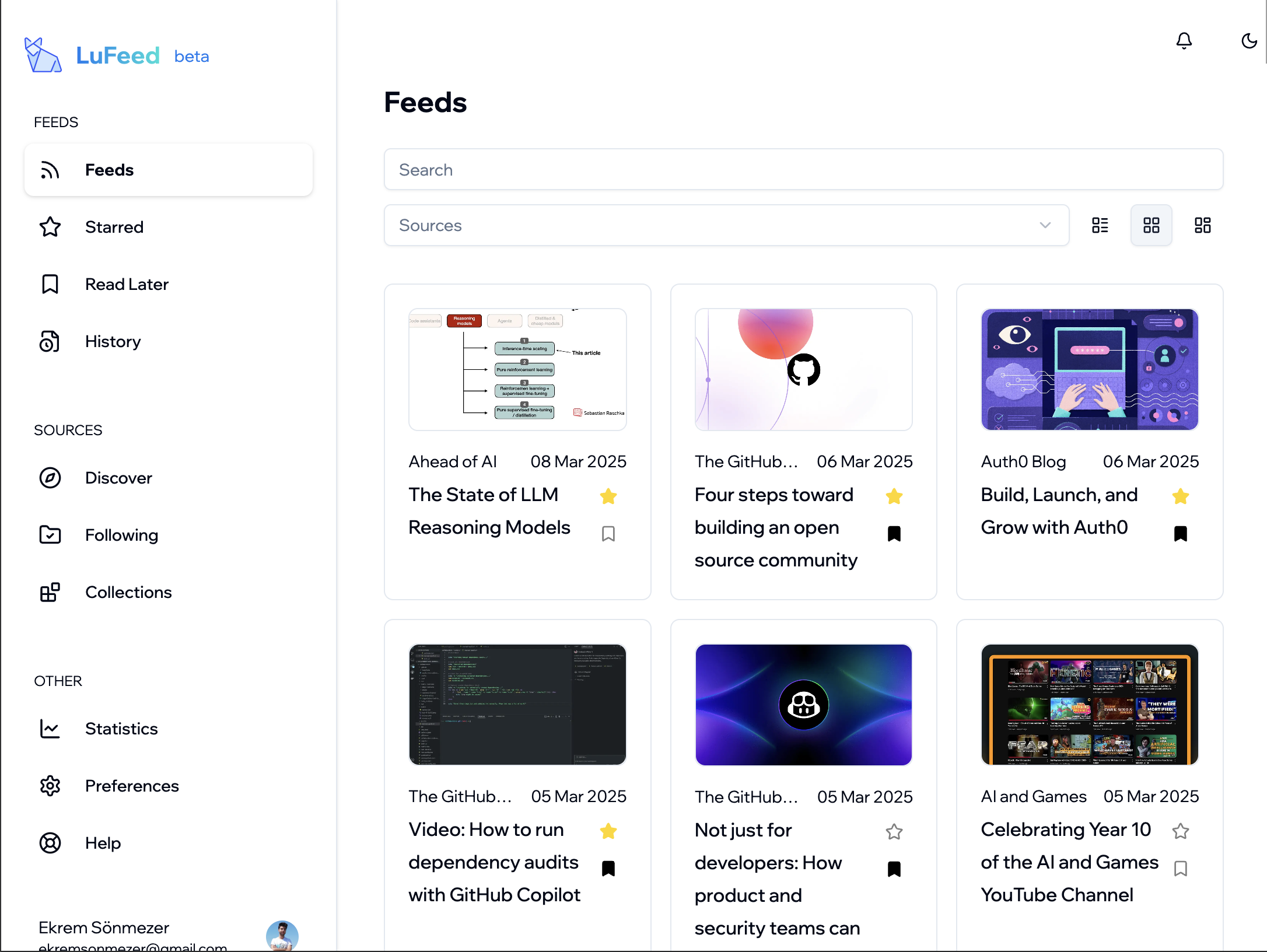Image resolution: width=1267 pixels, height=952 pixels.
Task: Click the Collections icon in sidebar
Action: coord(50,592)
